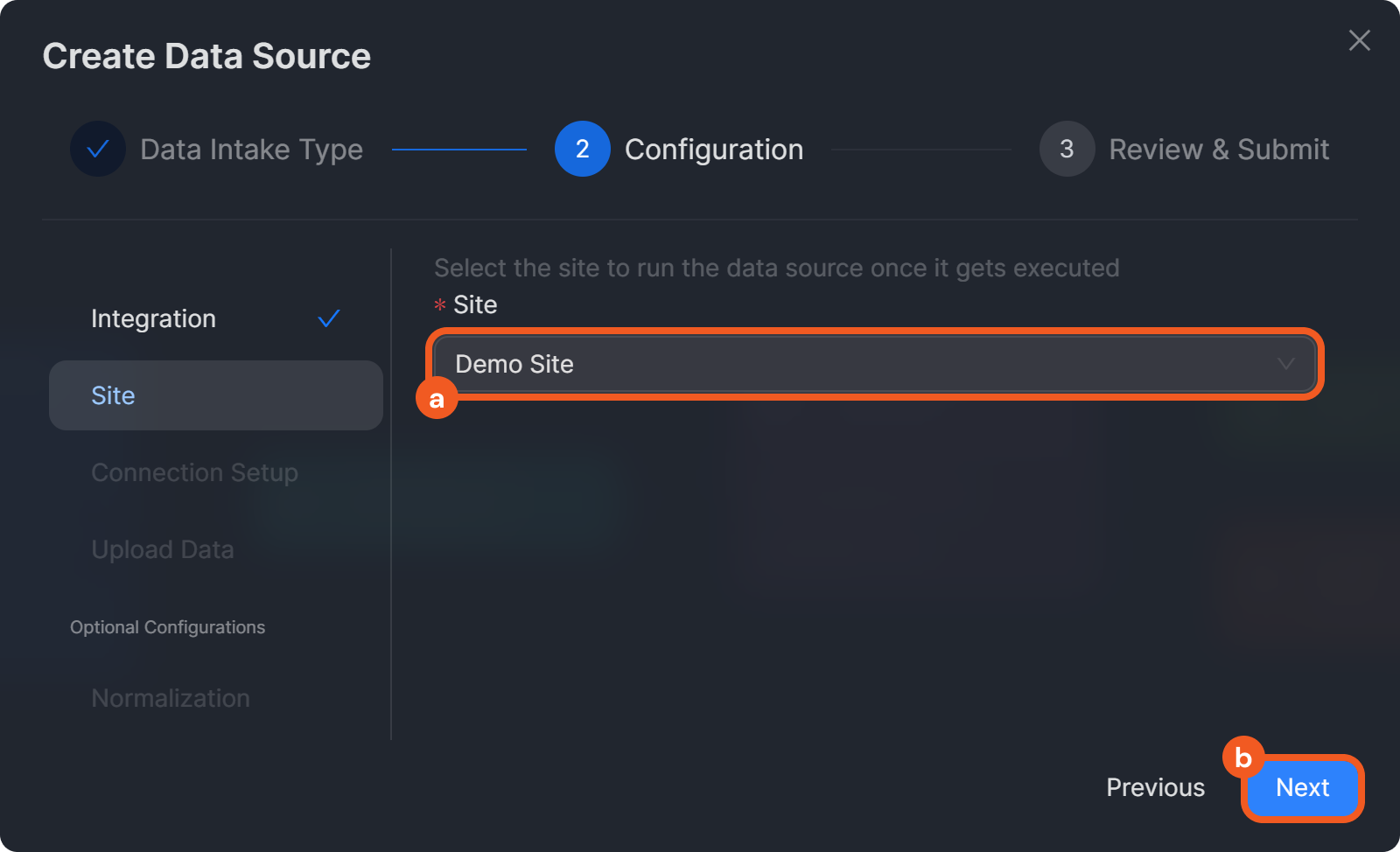Close the Create Data Source dialog

1359,40
